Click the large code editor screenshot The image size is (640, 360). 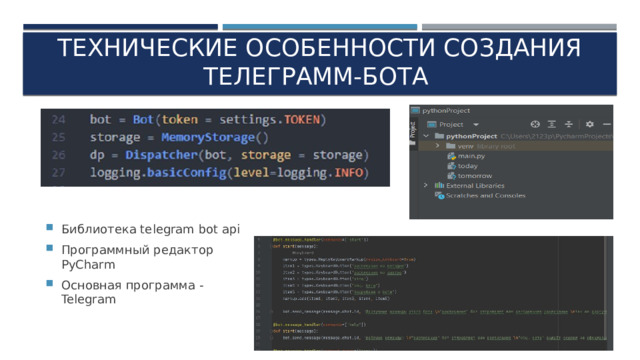click(x=433, y=293)
